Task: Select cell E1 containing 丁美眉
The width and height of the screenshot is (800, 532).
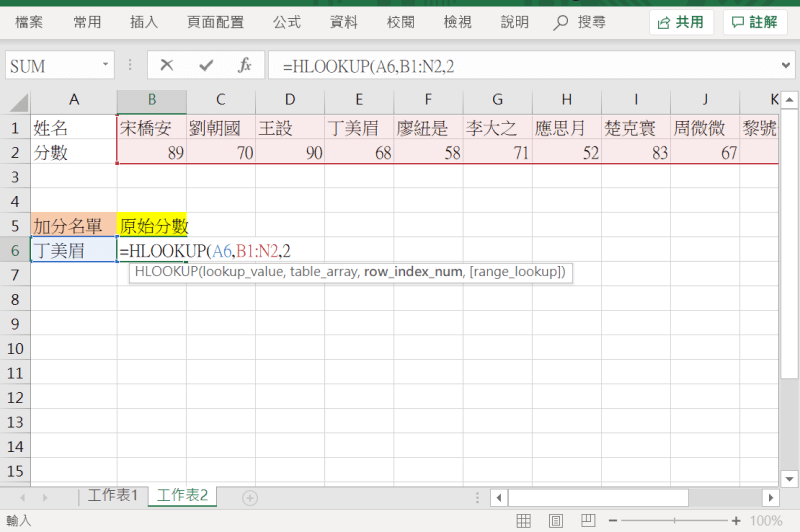Action: (x=359, y=128)
